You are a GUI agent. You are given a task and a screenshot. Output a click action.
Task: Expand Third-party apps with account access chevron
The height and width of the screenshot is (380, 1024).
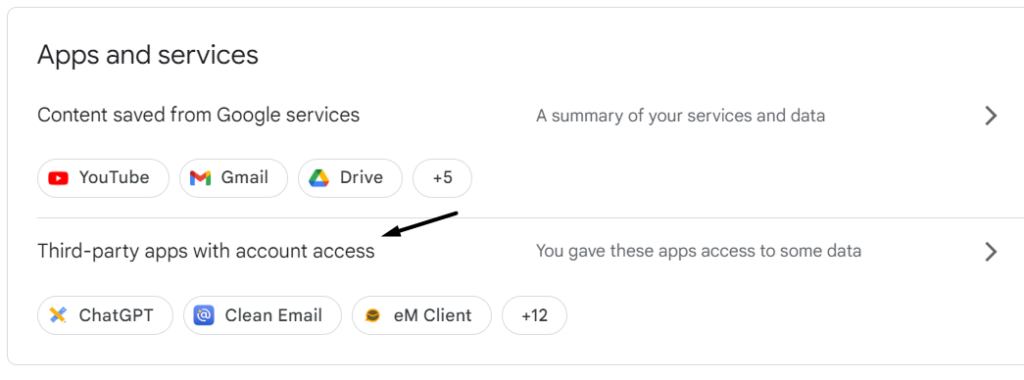coord(991,252)
